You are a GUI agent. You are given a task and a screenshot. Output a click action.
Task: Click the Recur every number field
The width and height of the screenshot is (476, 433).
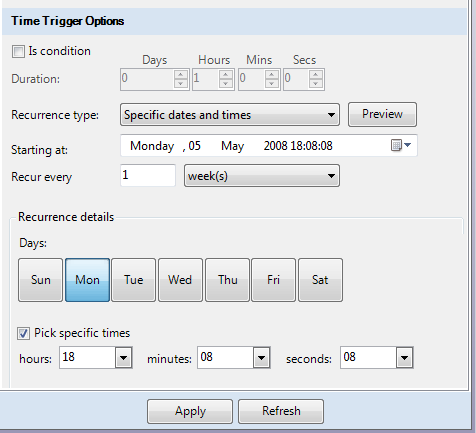[148, 175]
